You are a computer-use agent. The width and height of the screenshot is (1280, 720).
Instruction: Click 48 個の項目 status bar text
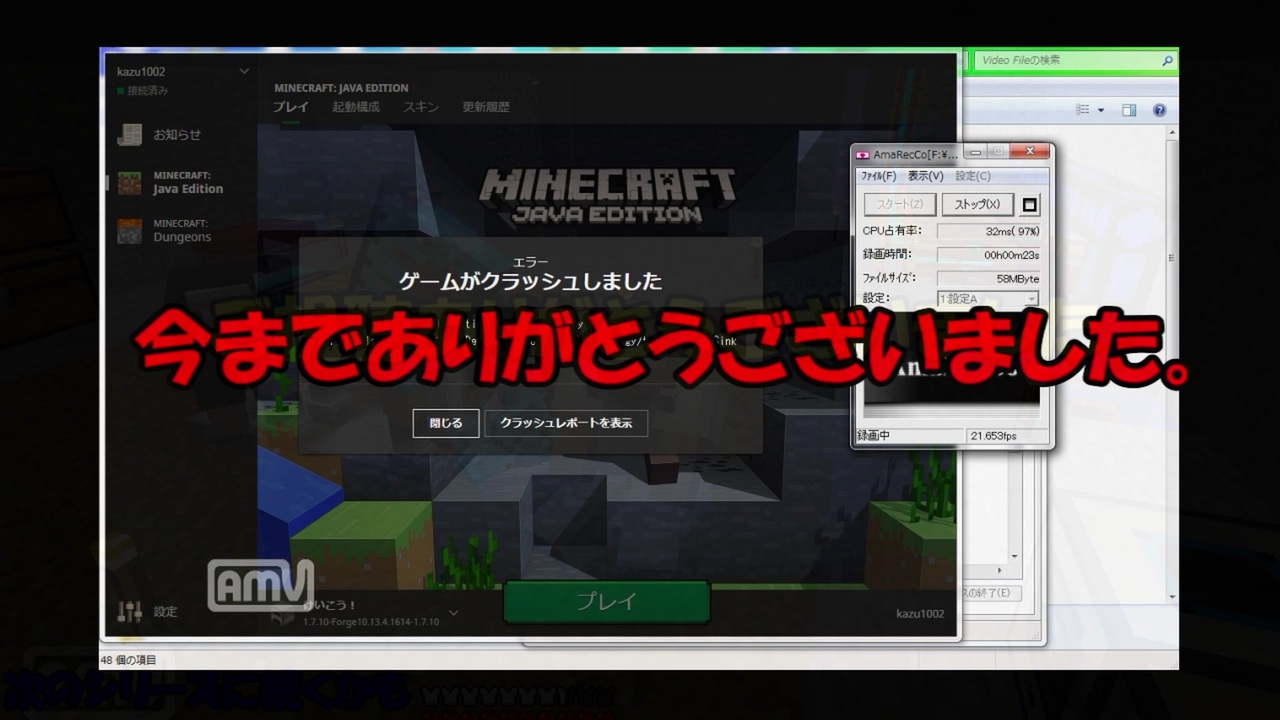128,660
